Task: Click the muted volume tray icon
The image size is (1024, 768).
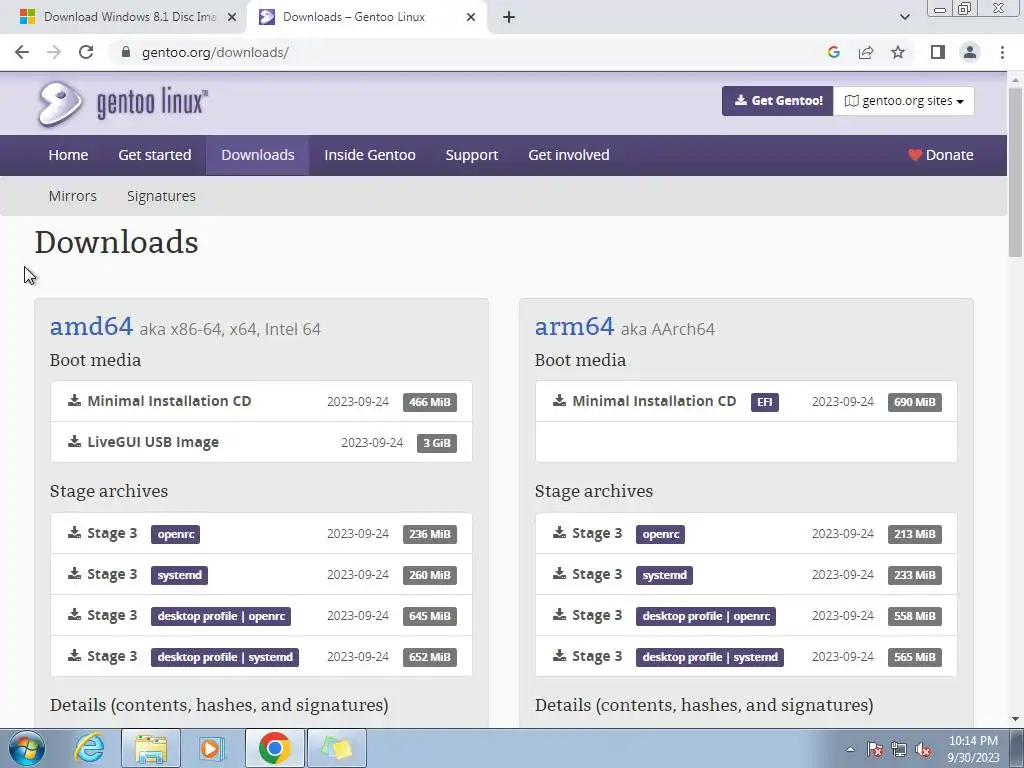Action: [x=923, y=749]
